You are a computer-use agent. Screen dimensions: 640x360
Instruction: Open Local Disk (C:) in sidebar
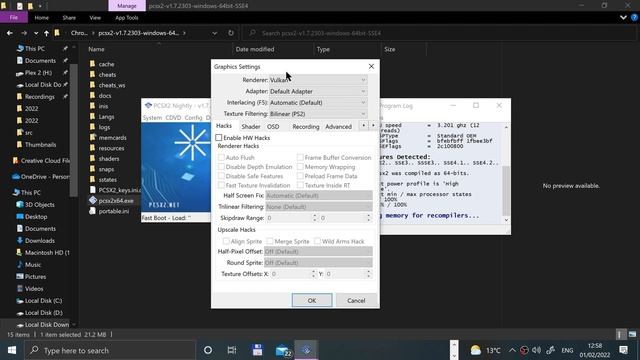pos(43,301)
